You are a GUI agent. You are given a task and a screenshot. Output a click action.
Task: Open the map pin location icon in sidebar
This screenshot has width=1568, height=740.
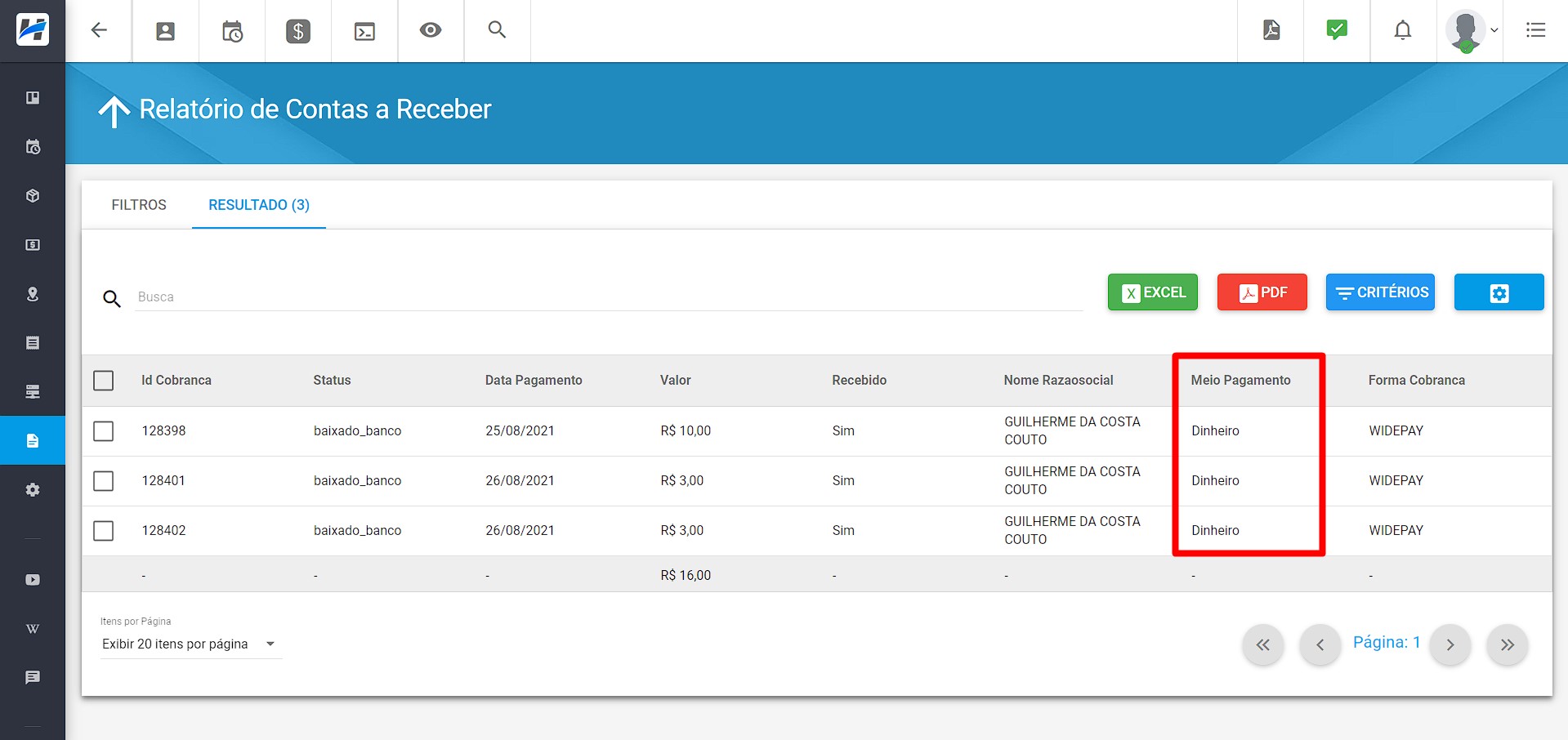(33, 294)
